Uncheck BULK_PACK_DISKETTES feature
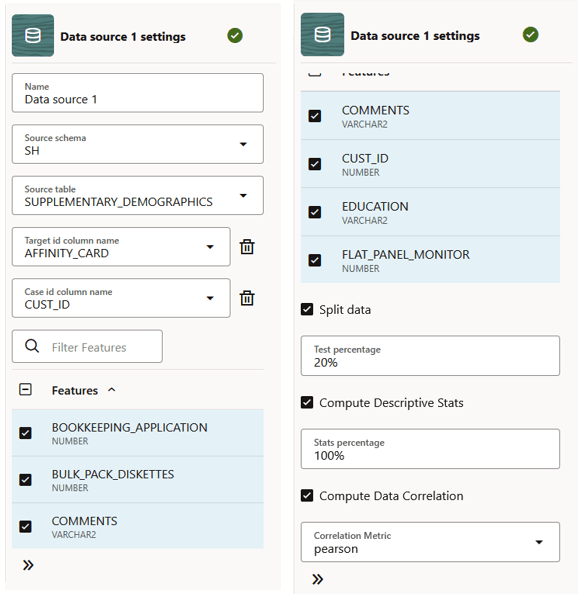Viewport: 578px width, 597px height. (x=26, y=480)
